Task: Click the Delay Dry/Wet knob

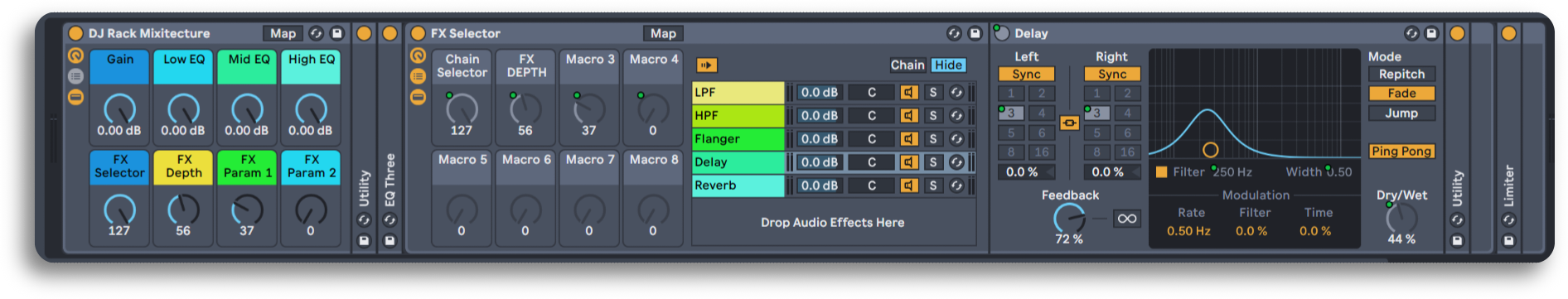Action: coord(1401,218)
